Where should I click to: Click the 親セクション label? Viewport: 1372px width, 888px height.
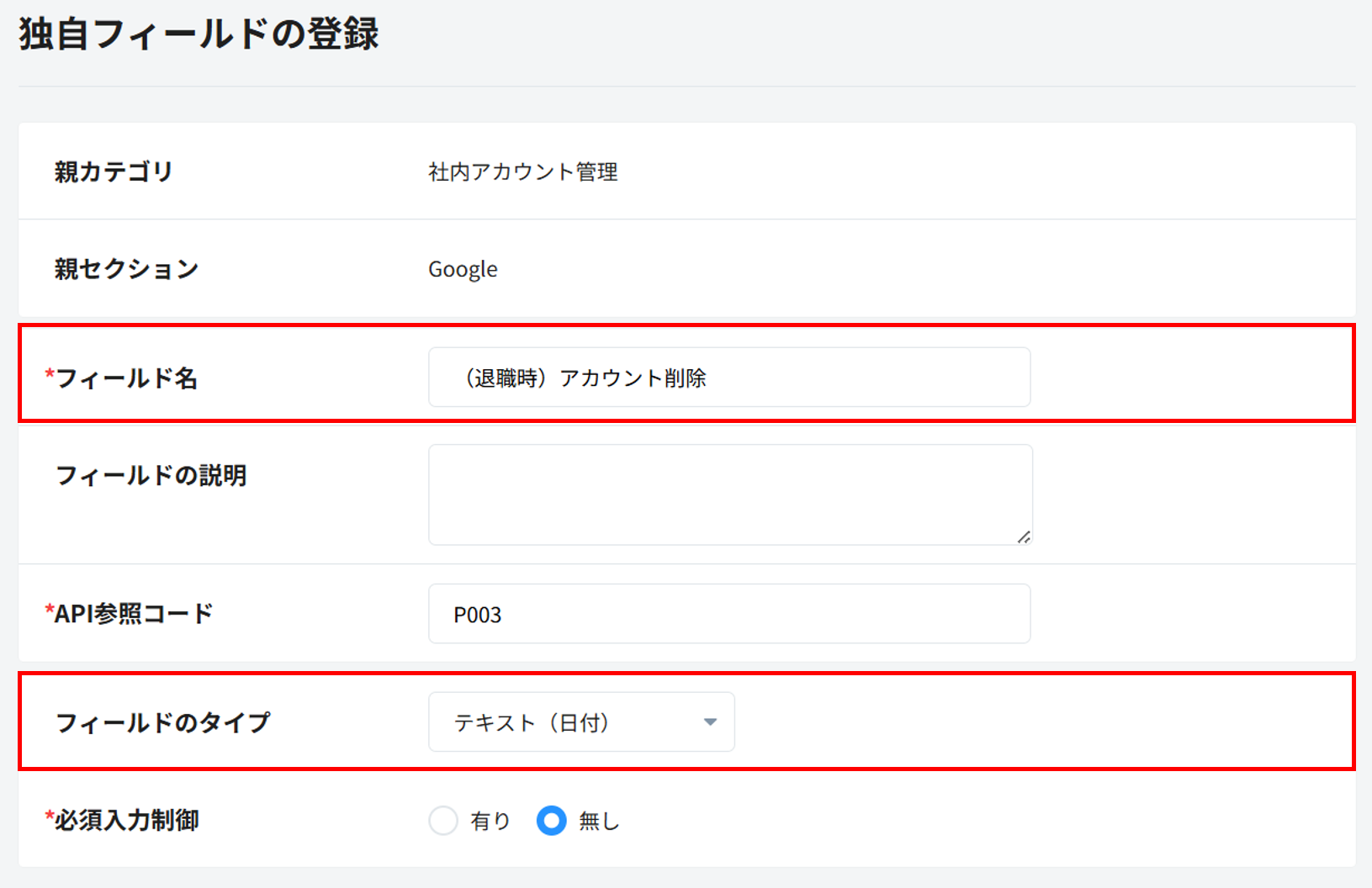(x=127, y=269)
